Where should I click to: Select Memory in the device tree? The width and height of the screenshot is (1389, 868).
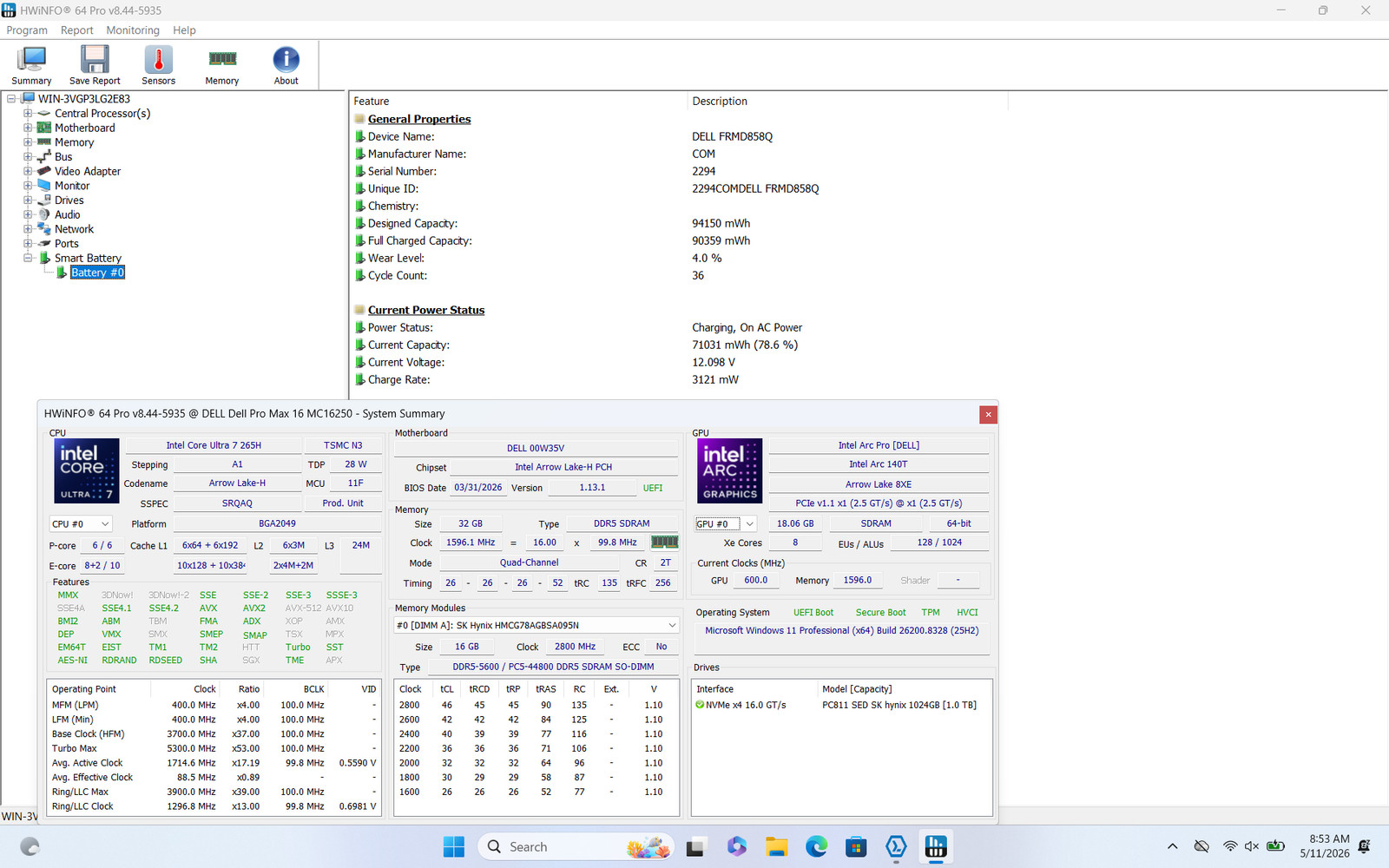[x=74, y=142]
